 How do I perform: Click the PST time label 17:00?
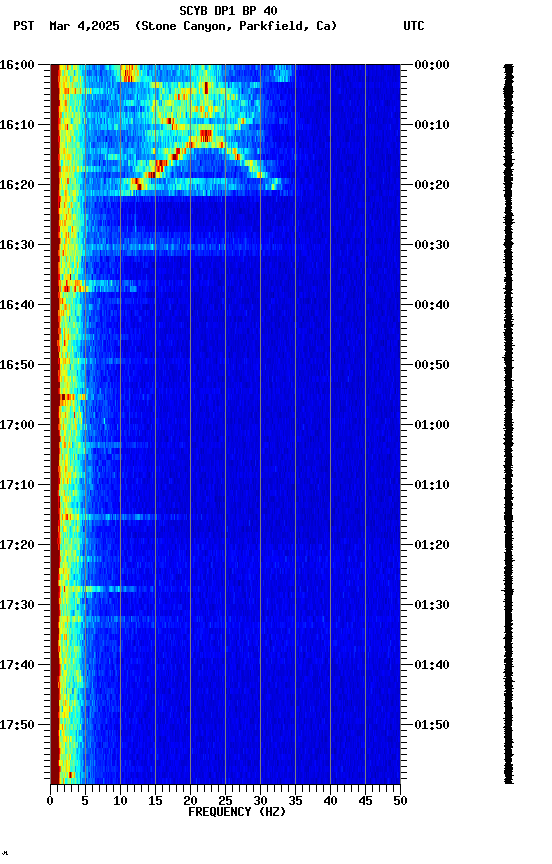coord(17,425)
